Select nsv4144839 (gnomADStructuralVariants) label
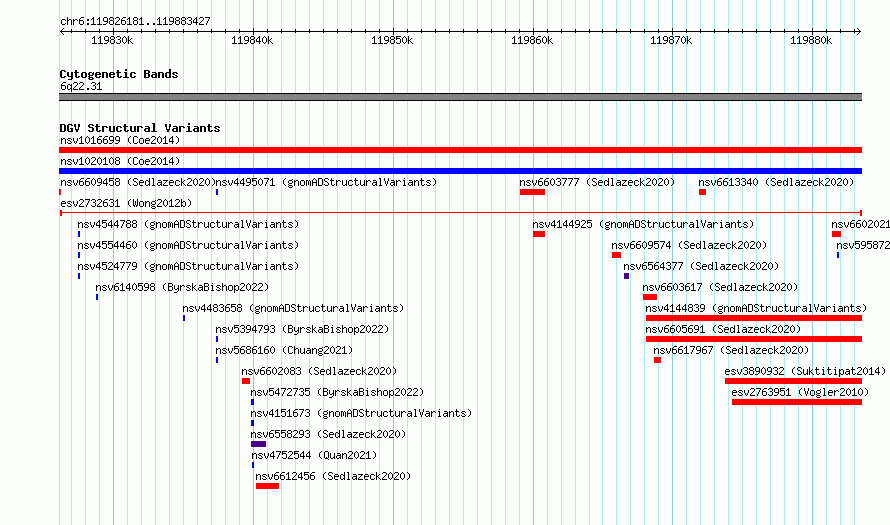 pyautogui.click(x=756, y=308)
